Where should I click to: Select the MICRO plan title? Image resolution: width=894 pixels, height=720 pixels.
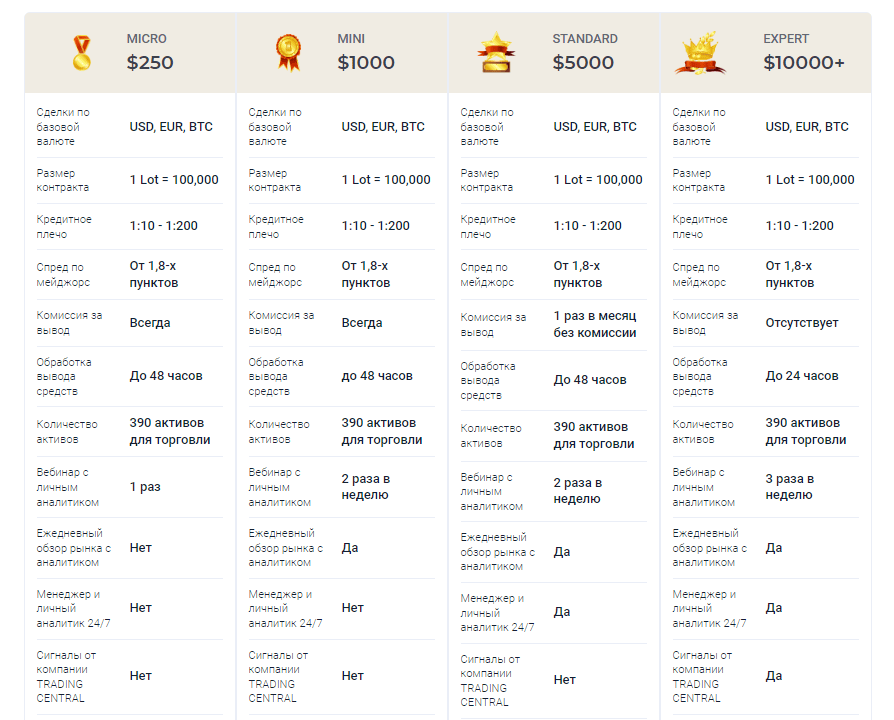click(147, 39)
